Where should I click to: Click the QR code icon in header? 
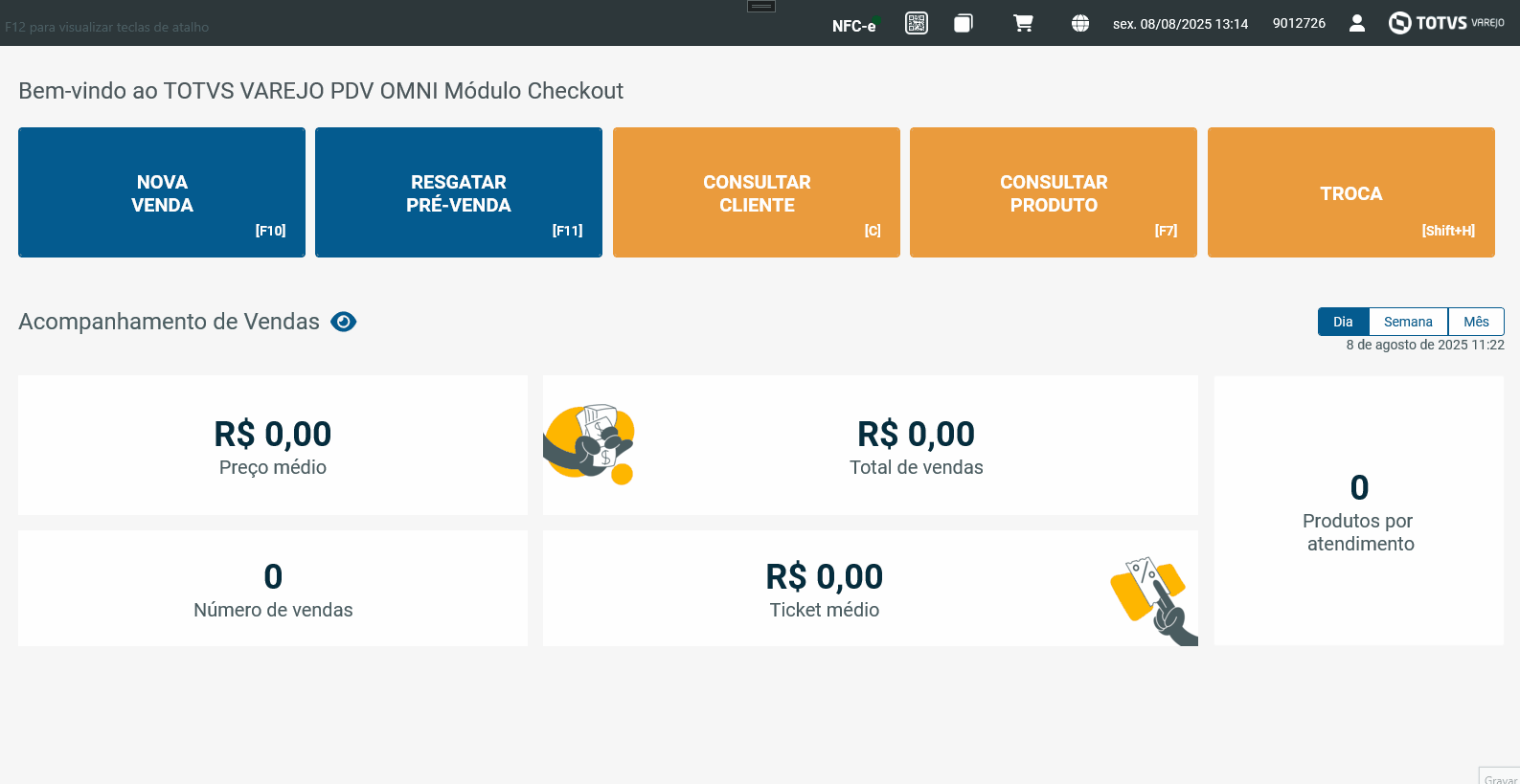pyautogui.click(x=917, y=23)
